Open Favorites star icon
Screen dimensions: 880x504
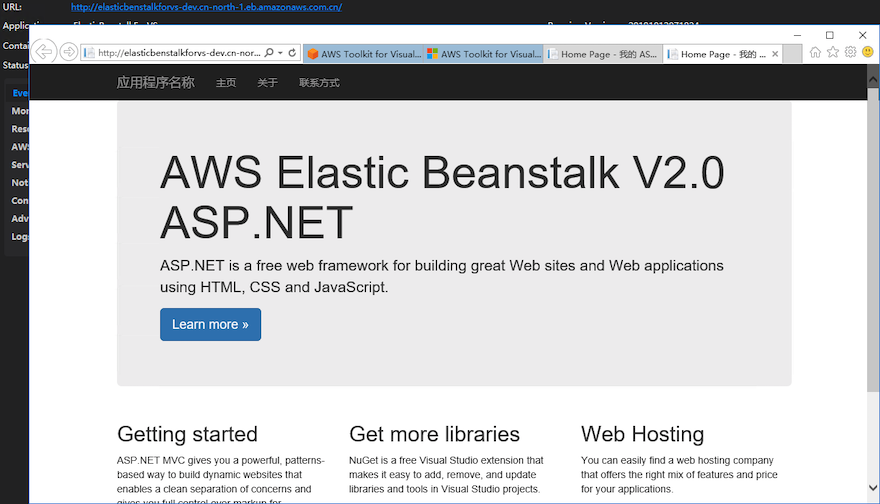point(833,52)
